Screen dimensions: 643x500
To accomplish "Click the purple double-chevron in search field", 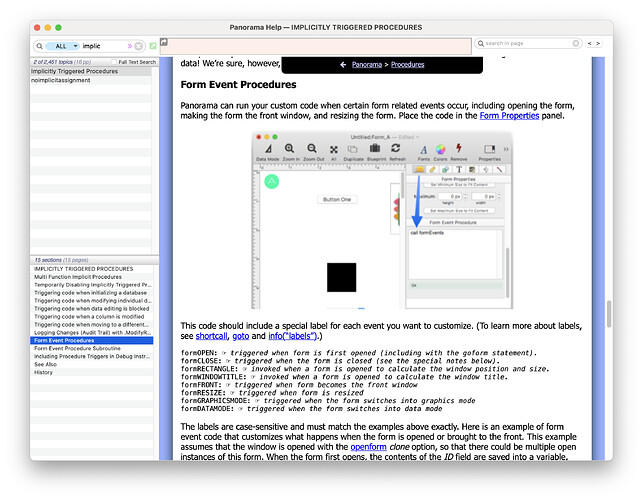I will point(130,46).
